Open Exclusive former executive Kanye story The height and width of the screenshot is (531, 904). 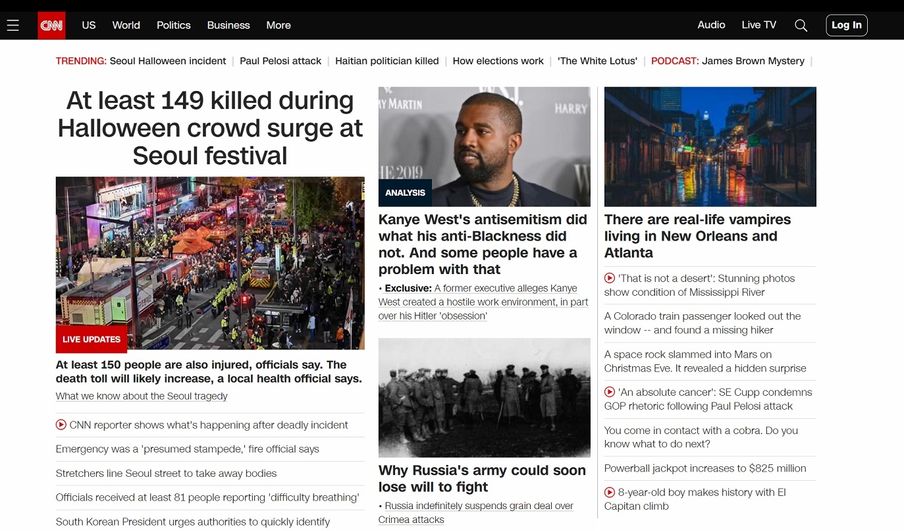[x=483, y=302]
